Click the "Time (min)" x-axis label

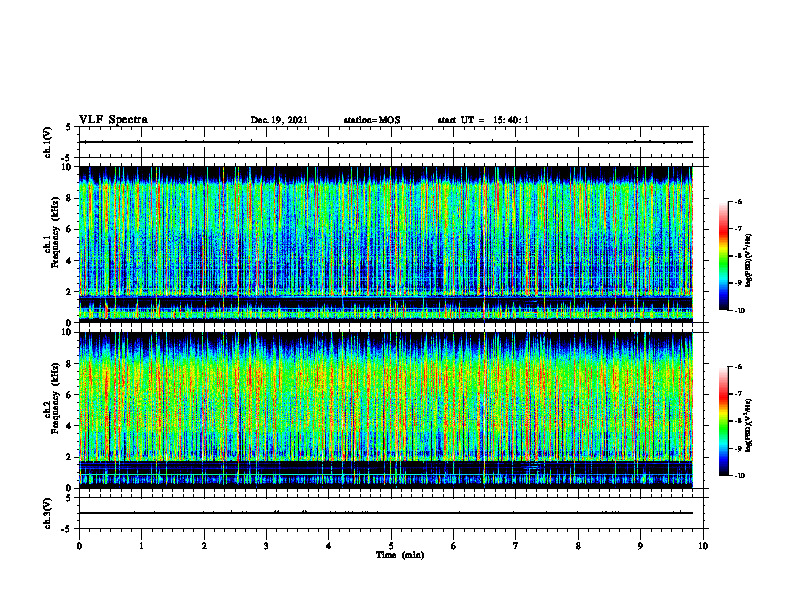click(x=400, y=555)
